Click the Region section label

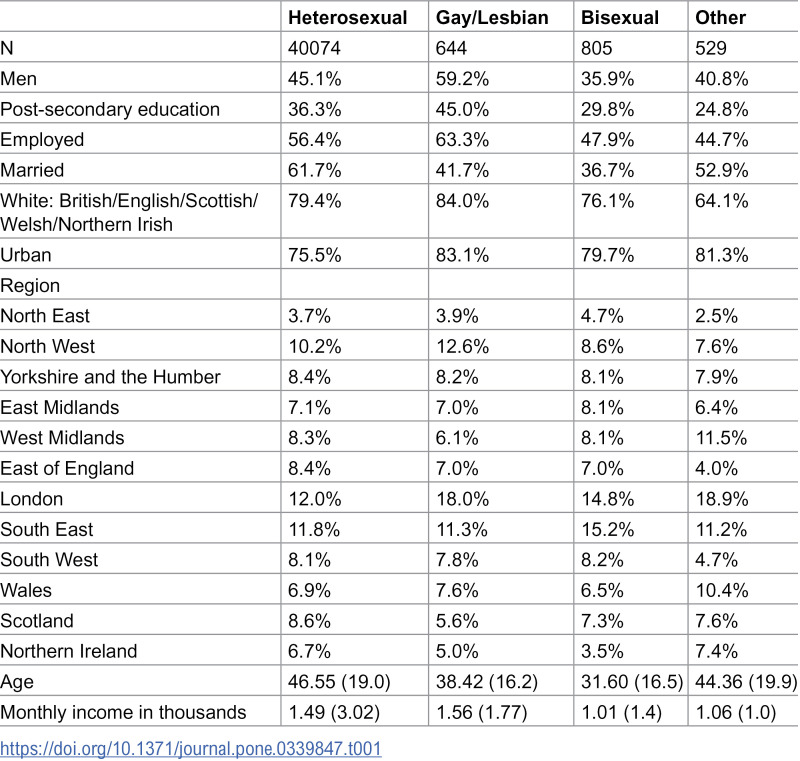pos(30,286)
